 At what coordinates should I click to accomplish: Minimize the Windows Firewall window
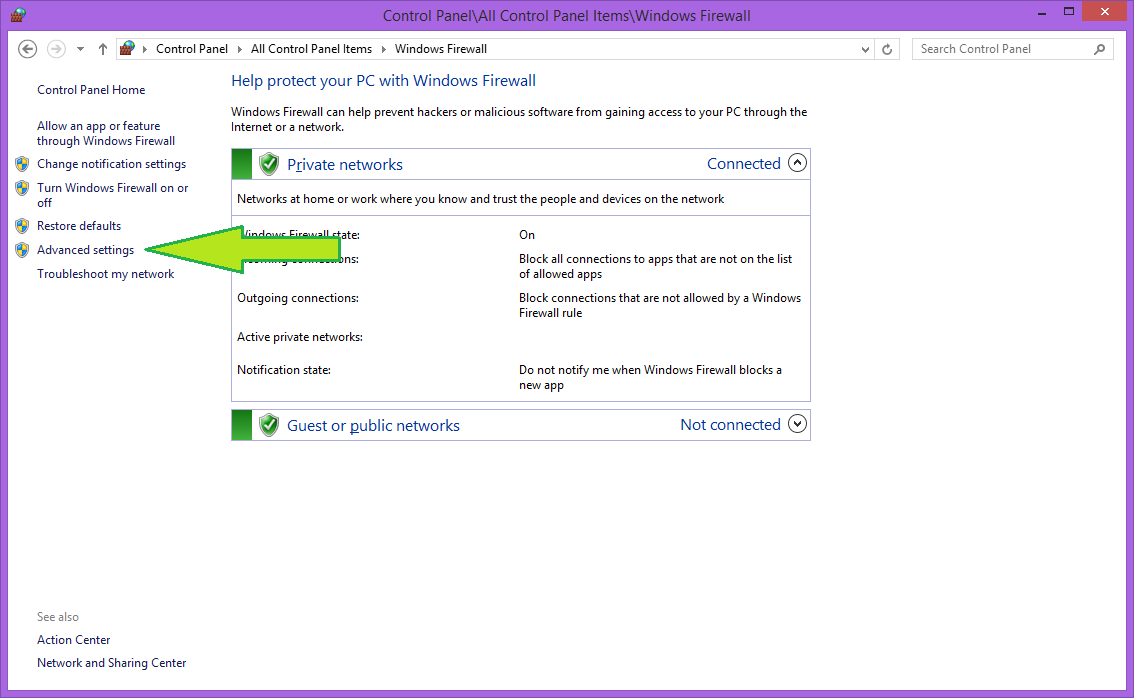coord(1042,13)
